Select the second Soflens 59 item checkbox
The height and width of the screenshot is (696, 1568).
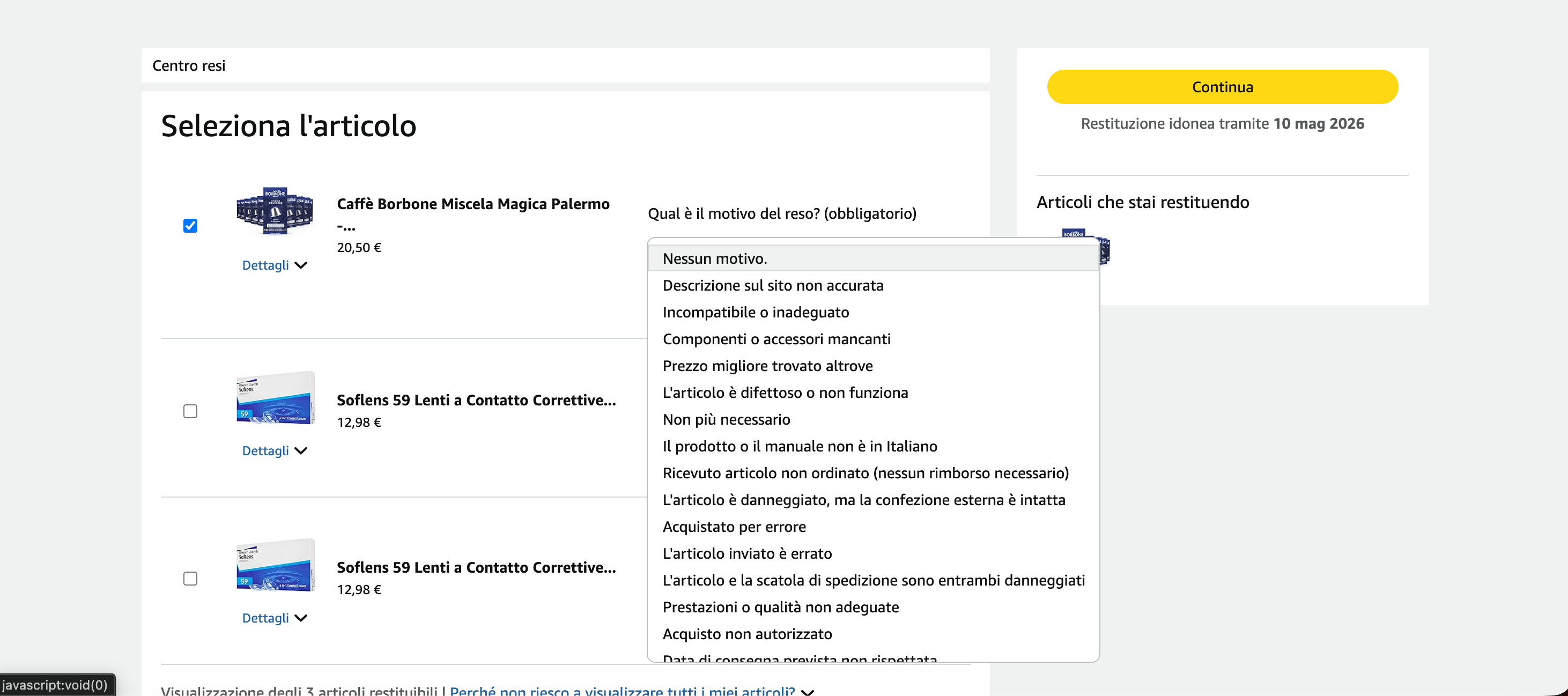[x=190, y=579]
